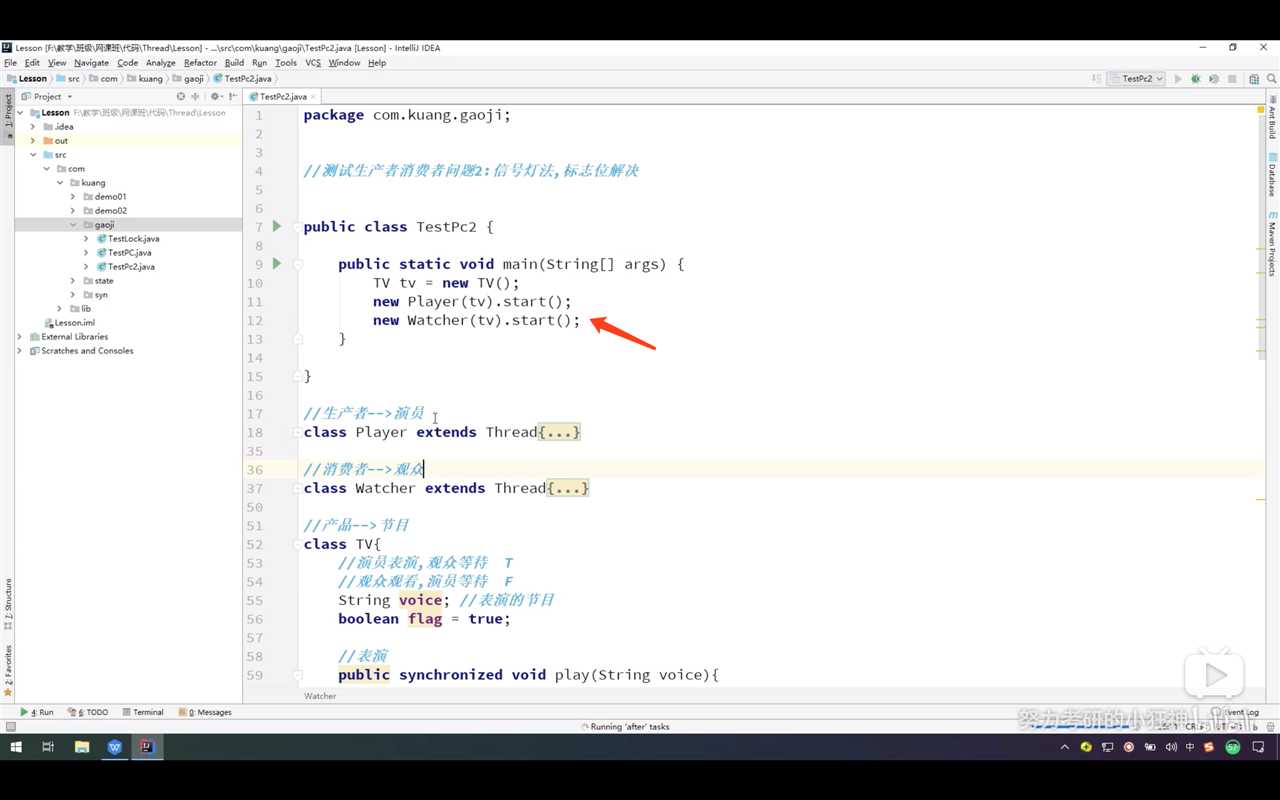Viewport: 1280px width, 800px height.
Task: Close the TestPc2.java editor tab
Action: tap(313, 97)
